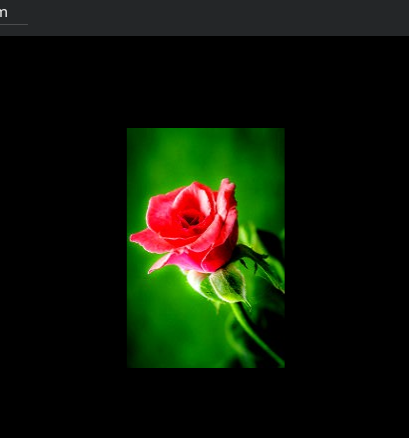Click the black space beneath the rose photo
This screenshot has height=438, width=409.
[206, 403]
